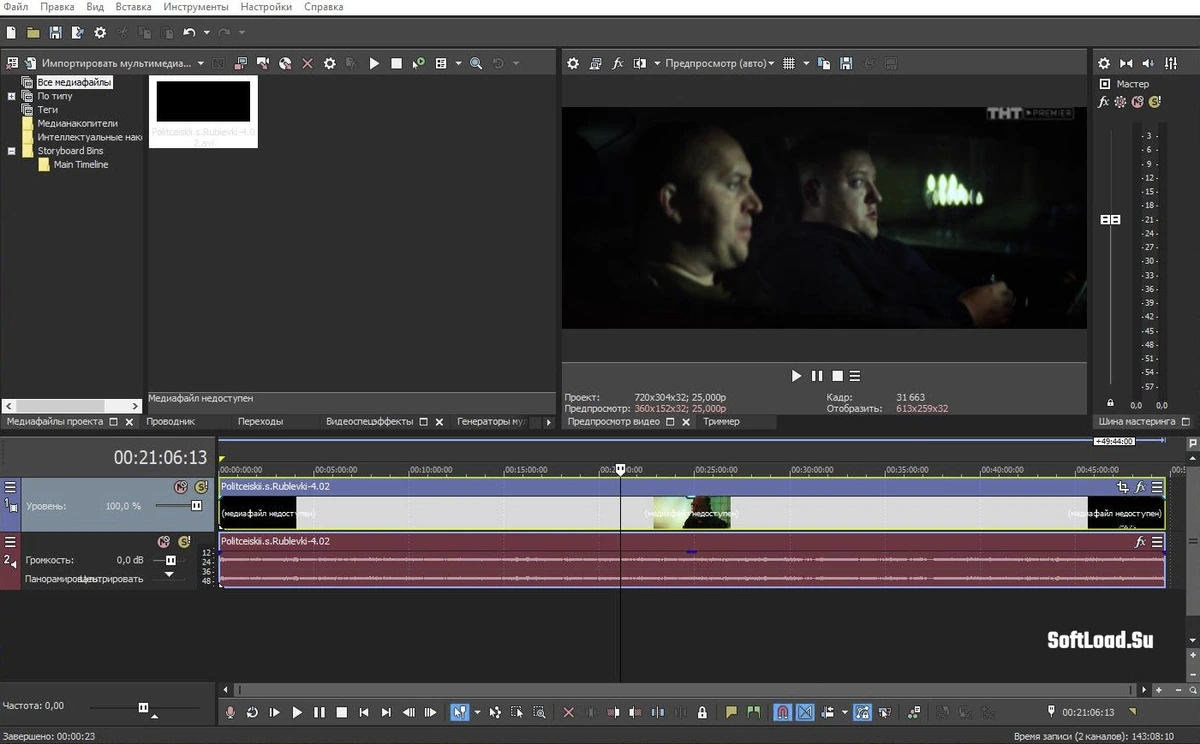Open the event pan/crop icon on video clip
1200x744 pixels.
pyautogui.click(x=1123, y=487)
